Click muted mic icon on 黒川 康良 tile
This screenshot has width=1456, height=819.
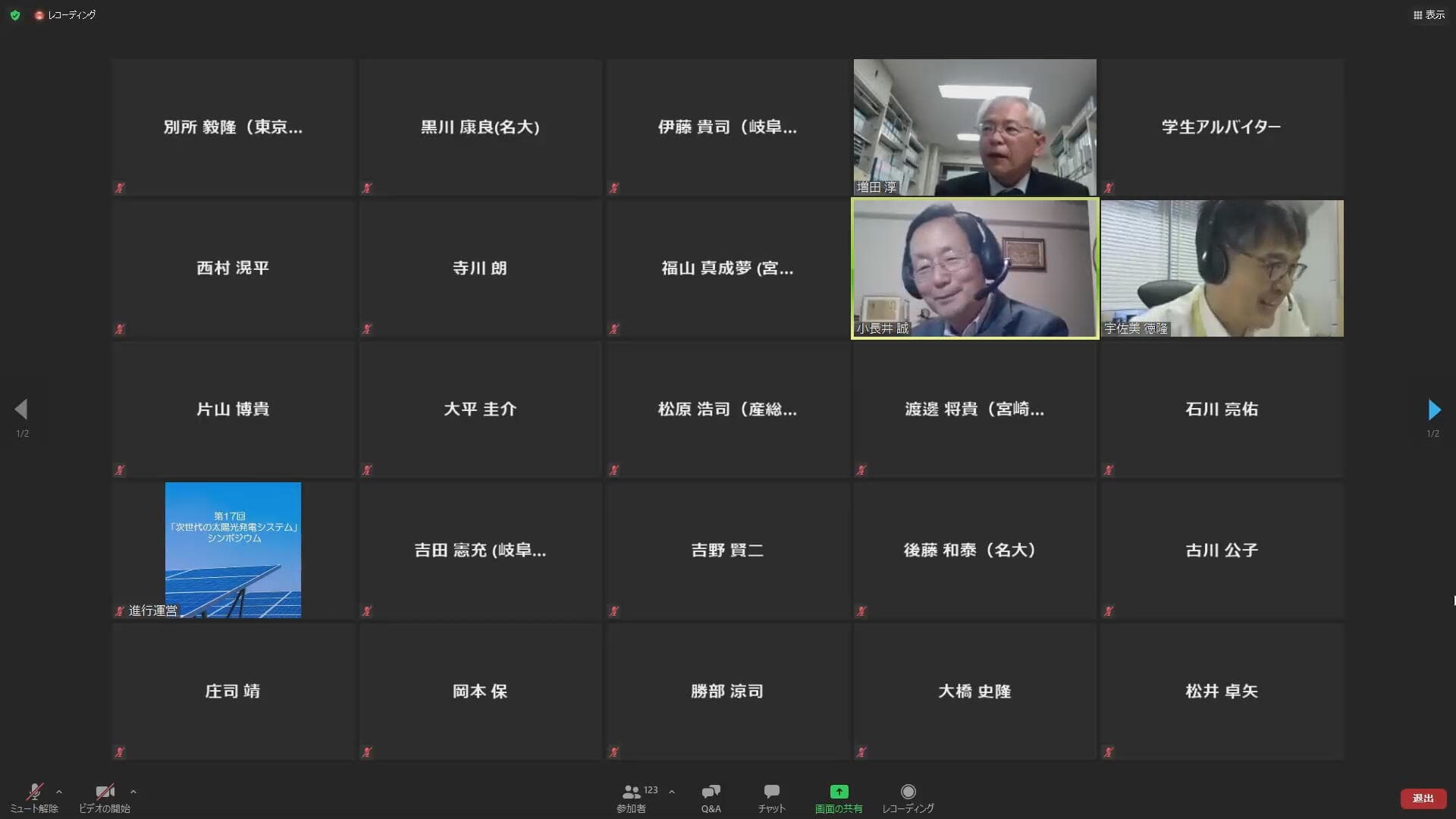(367, 188)
